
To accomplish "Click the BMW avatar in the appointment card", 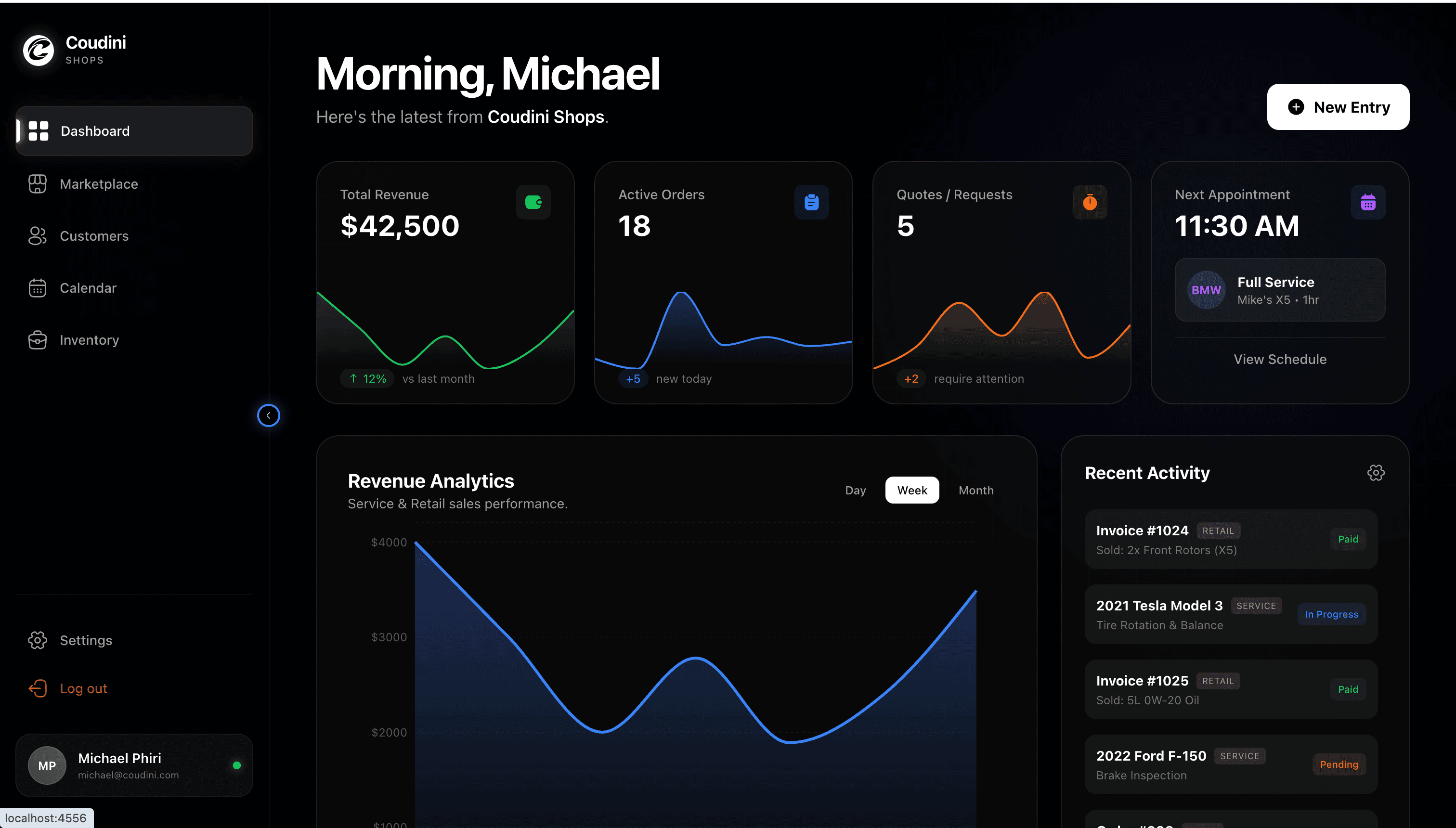I will (1205, 290).
